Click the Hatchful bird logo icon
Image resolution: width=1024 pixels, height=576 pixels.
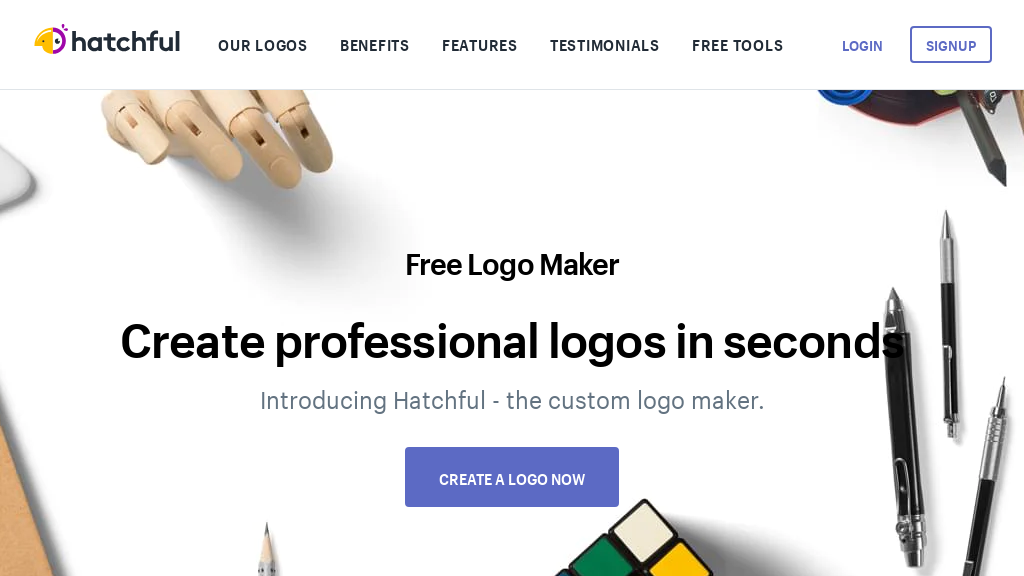point(51,39)
